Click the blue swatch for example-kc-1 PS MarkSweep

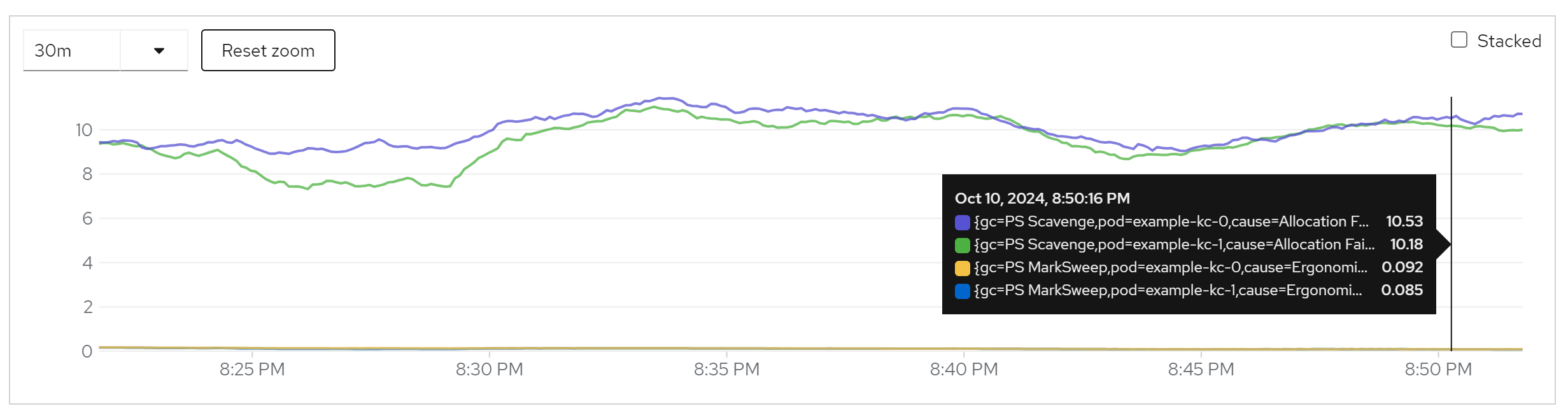962,291
